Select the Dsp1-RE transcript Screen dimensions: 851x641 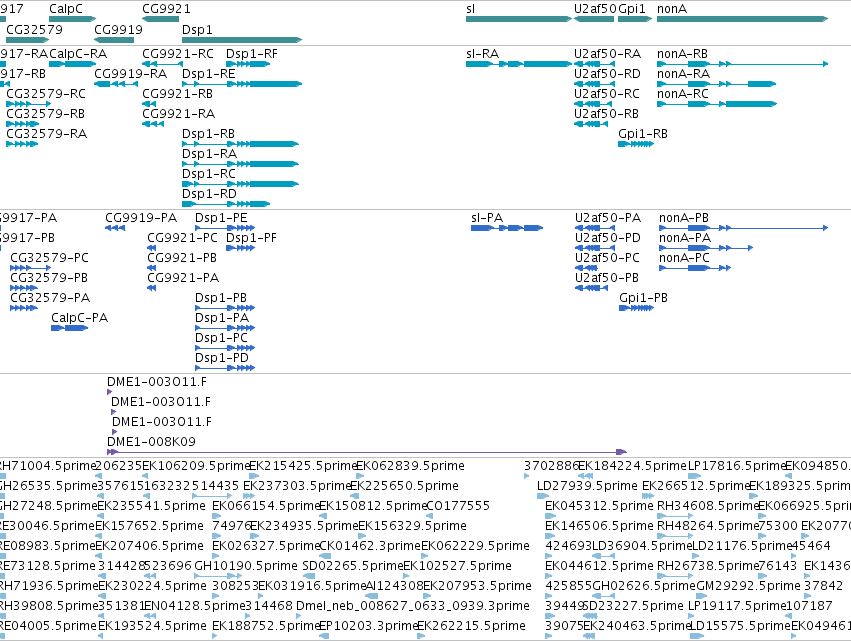tap(242, 84)
